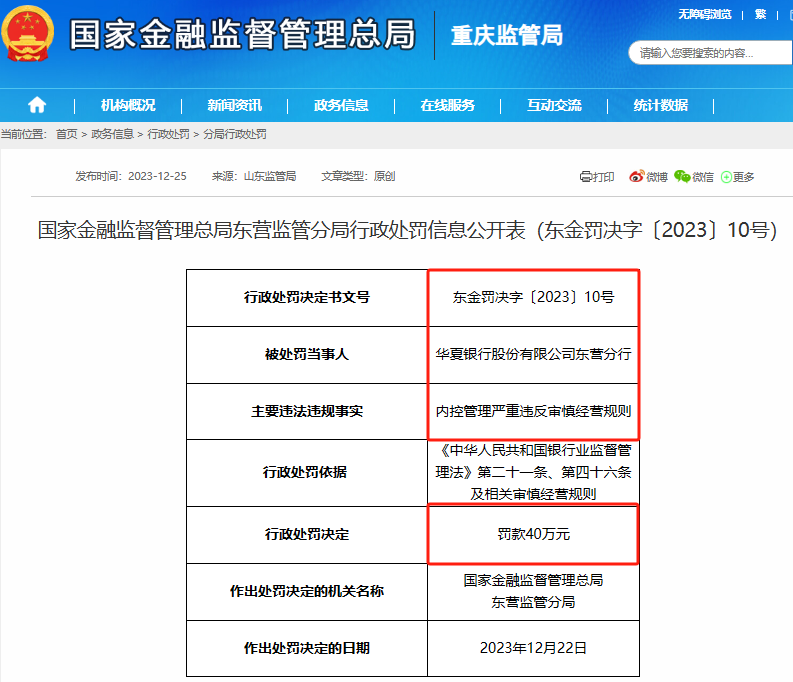Go to the home icon in navigation bar
The width and height of the screenshot is (793, 682).
click(37, 105)
